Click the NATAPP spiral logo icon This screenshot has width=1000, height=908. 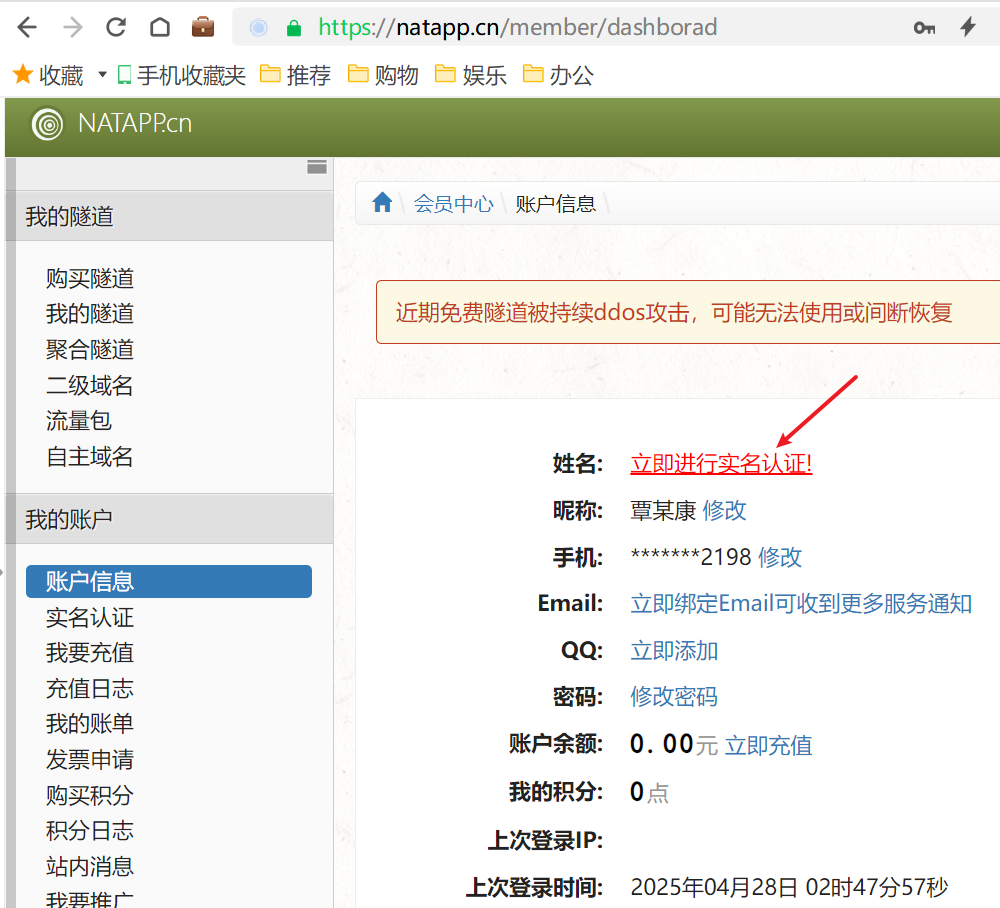pyautogui.click(x=46, y=126)
